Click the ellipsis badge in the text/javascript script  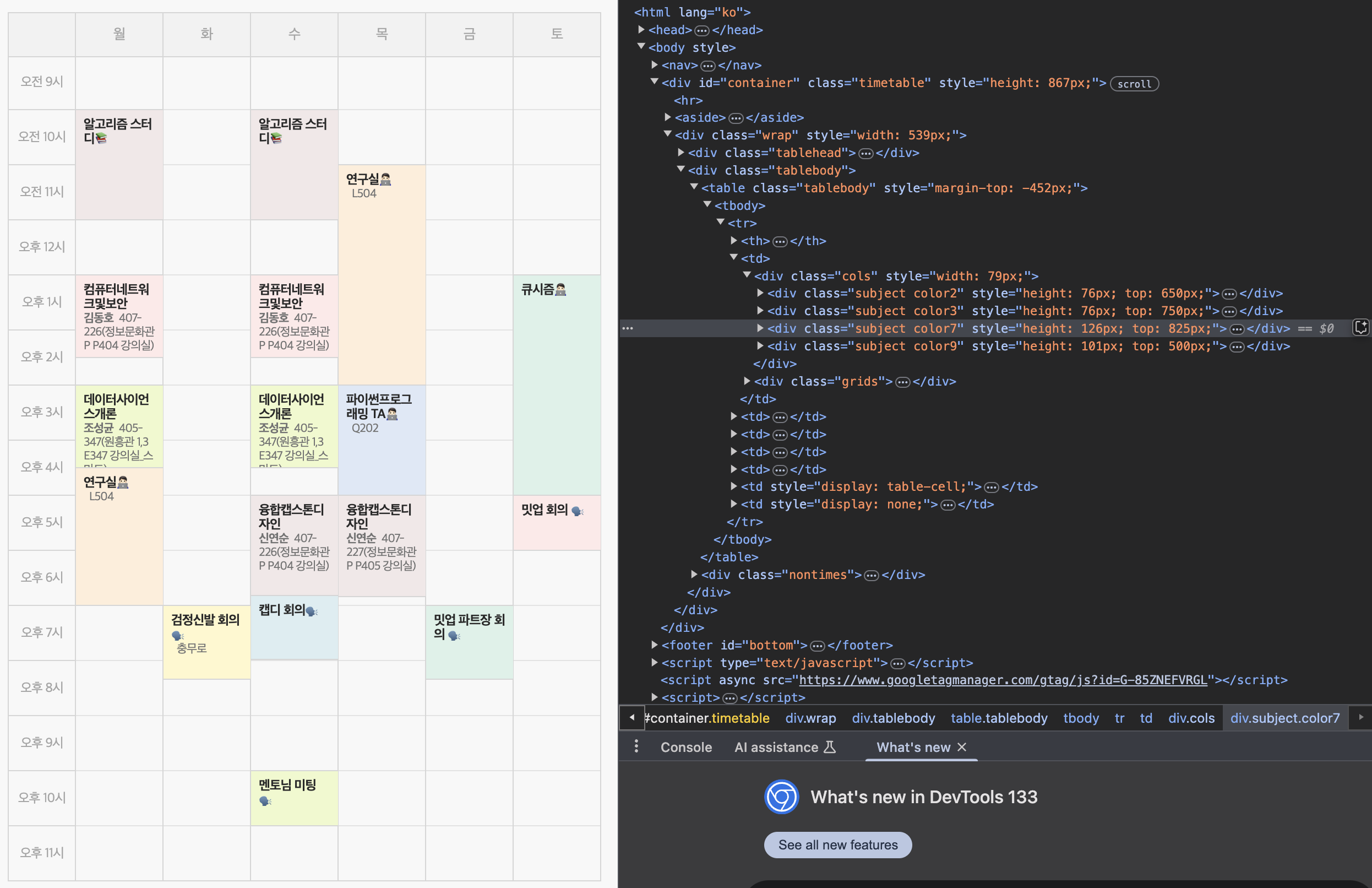[x=897, y=664]
